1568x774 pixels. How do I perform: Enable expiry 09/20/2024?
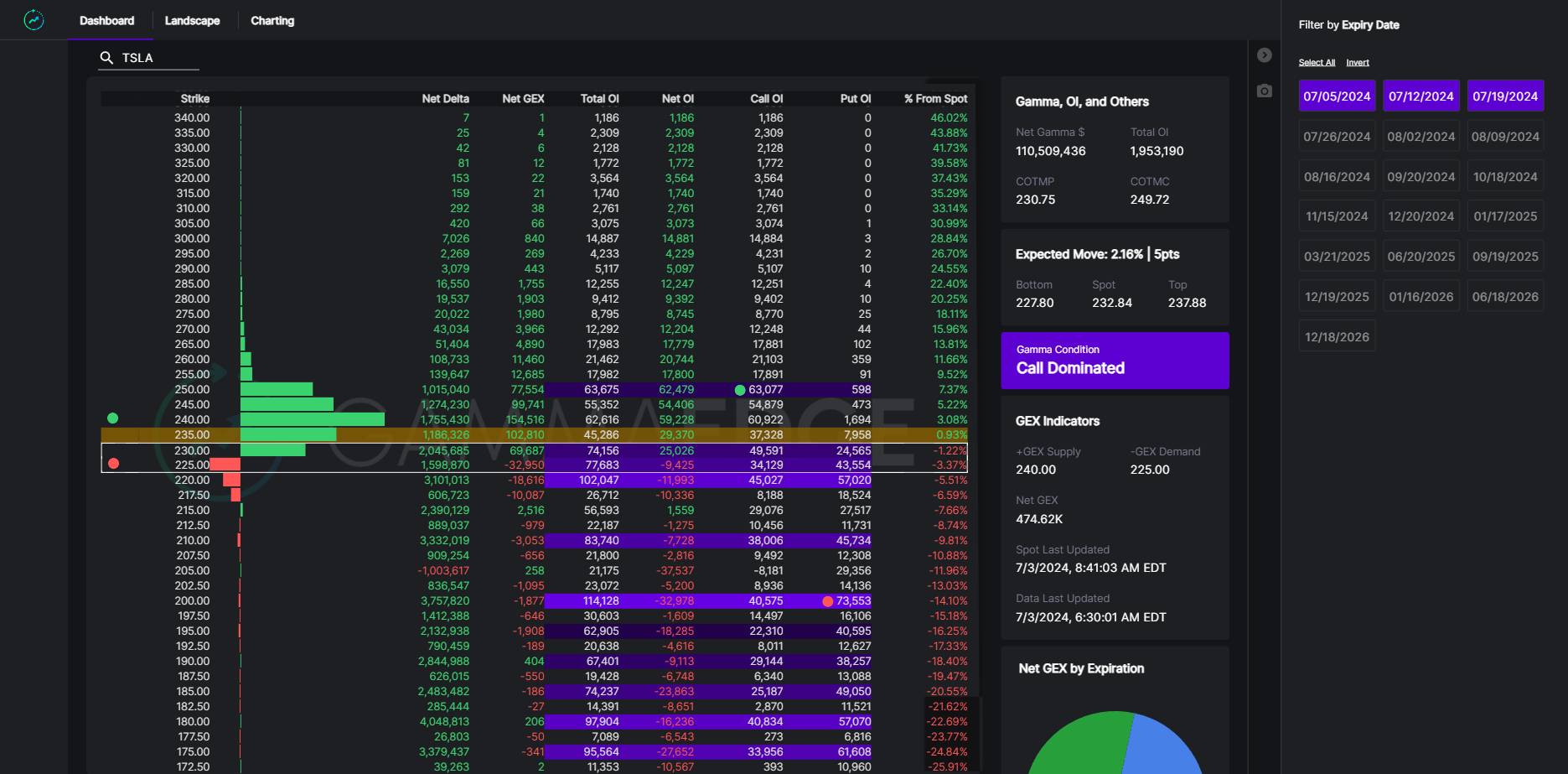1421,177
